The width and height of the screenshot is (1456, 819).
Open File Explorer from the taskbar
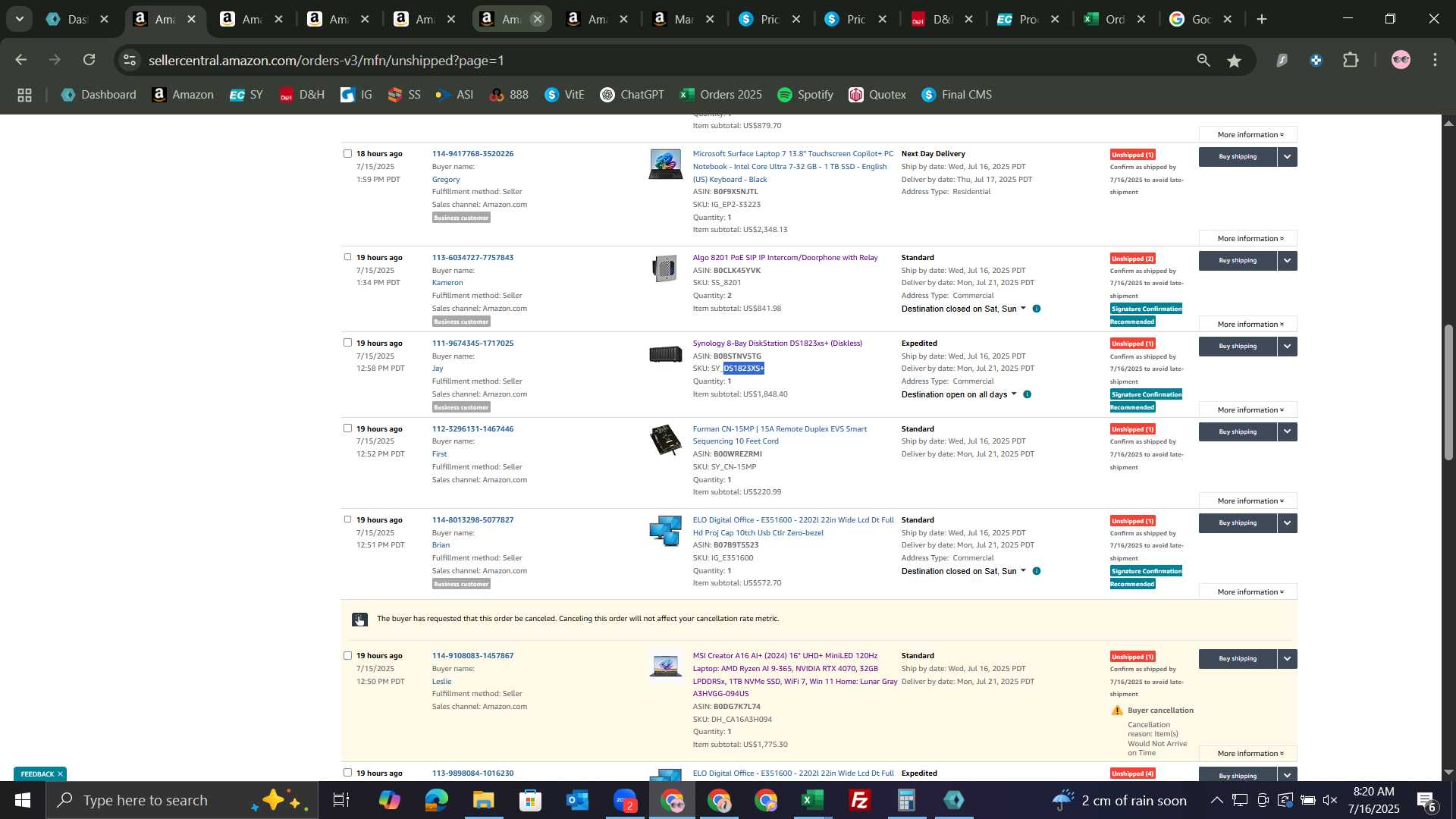click(483, 800)
